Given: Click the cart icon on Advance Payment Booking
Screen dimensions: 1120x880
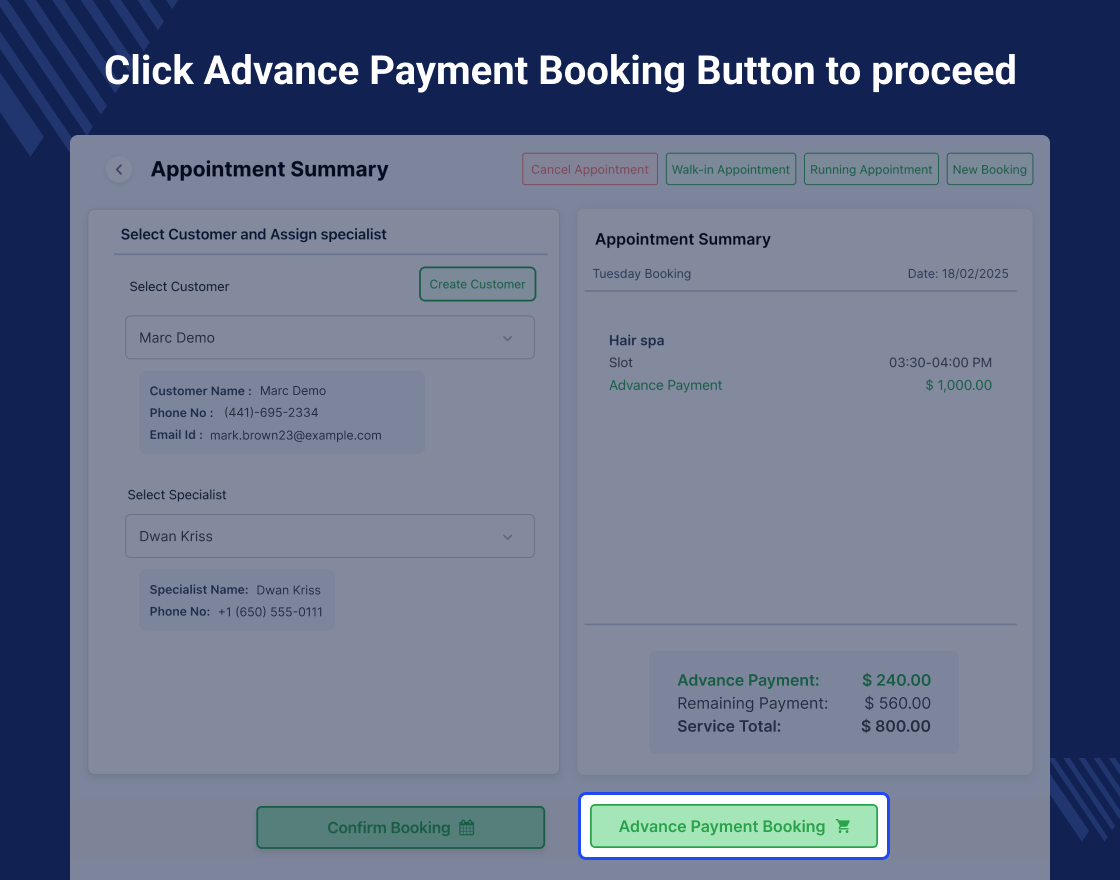Looking at the screenshot, I should coord(843,826).
